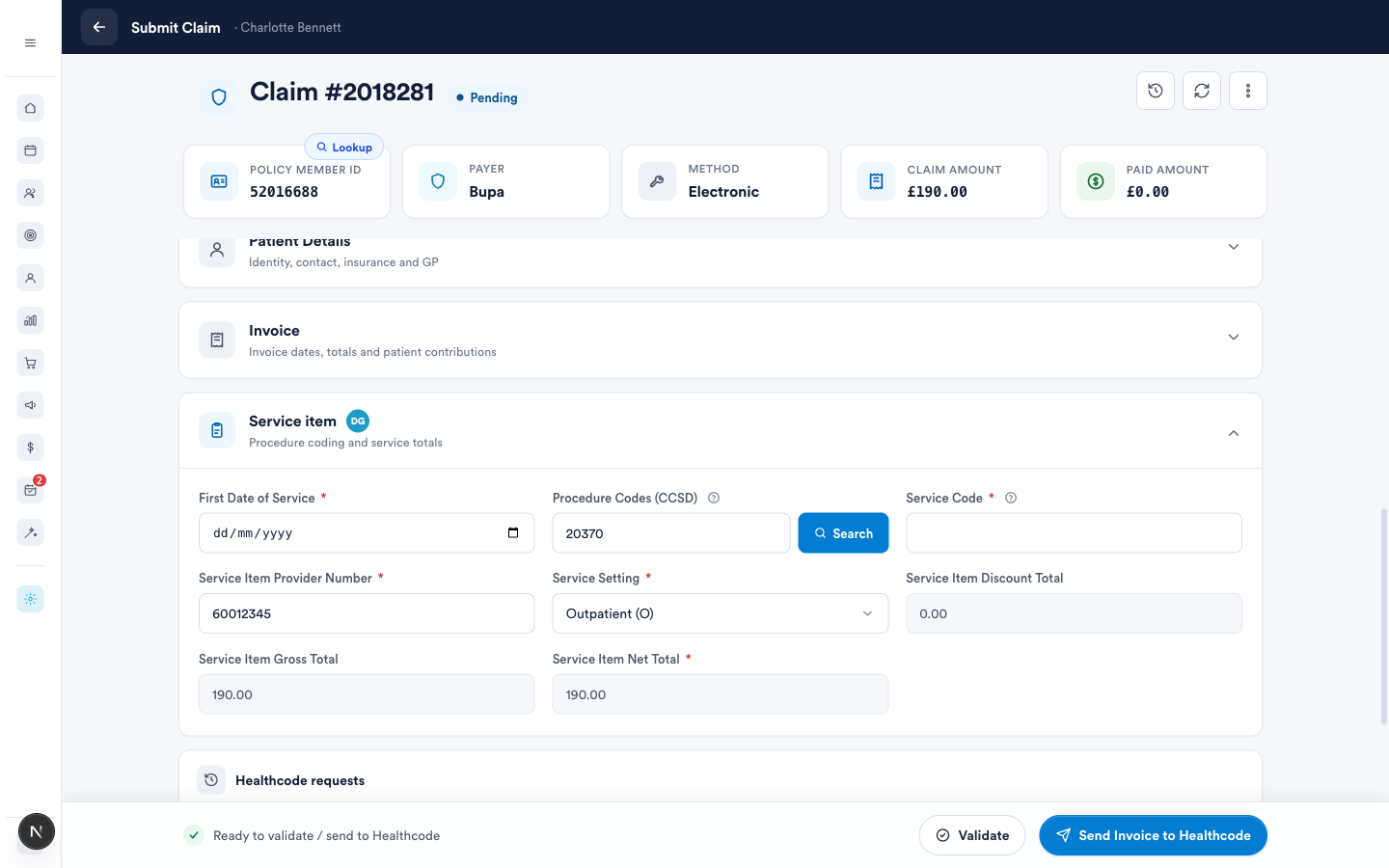The image size is (1389, 868).
Task: Open the claim history clock icon
Action: click(x=1156, y=91)
